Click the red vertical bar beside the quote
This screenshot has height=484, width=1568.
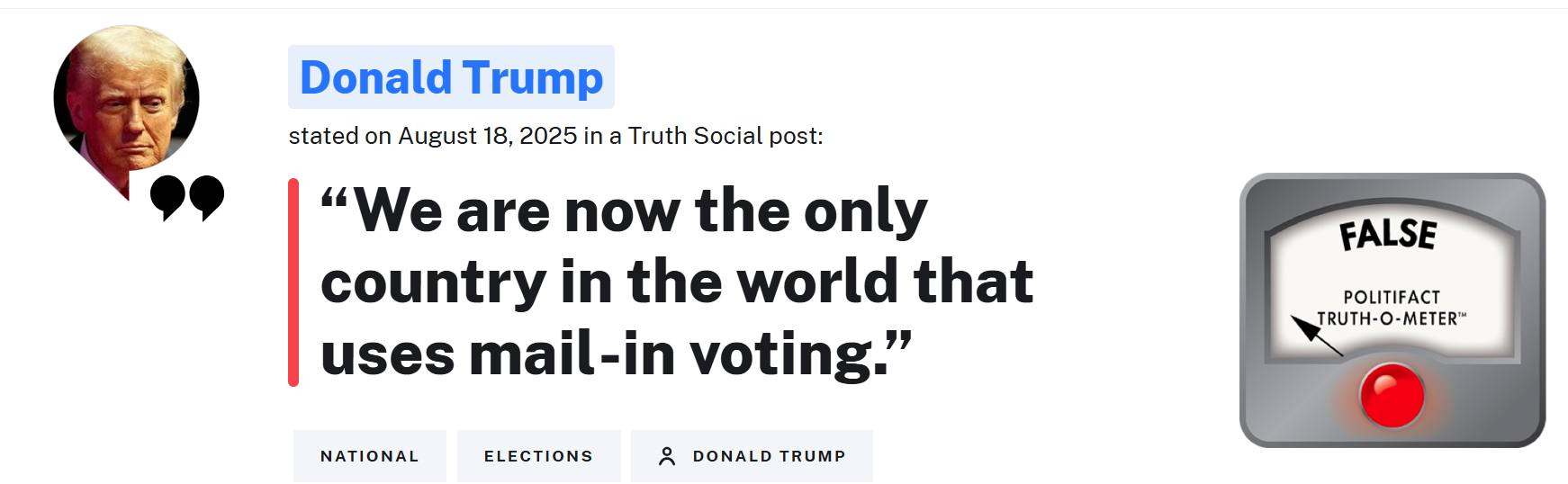[x=293, y=282]
